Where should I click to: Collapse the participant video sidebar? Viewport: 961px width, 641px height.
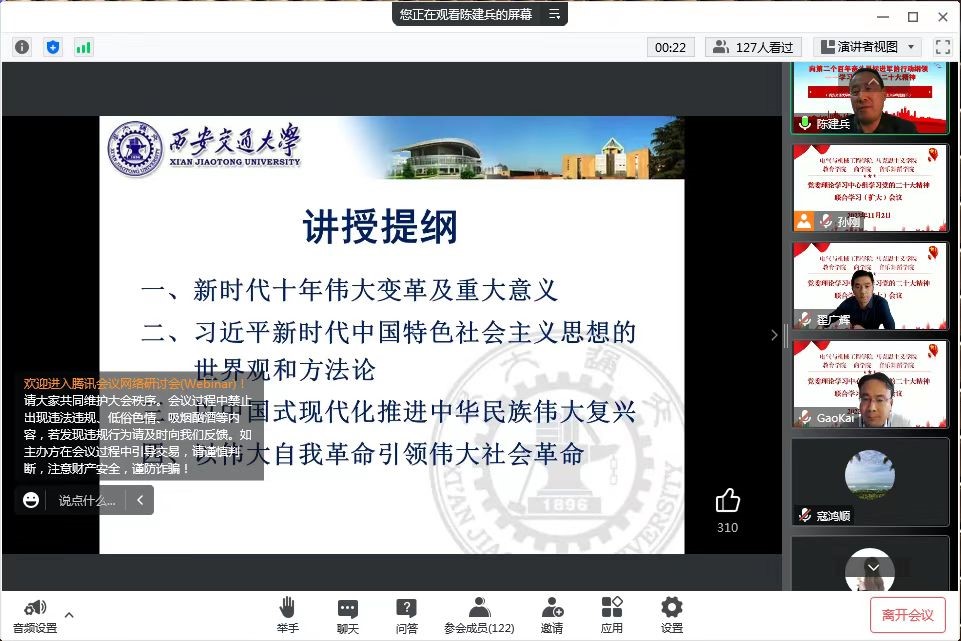(774, 335)
